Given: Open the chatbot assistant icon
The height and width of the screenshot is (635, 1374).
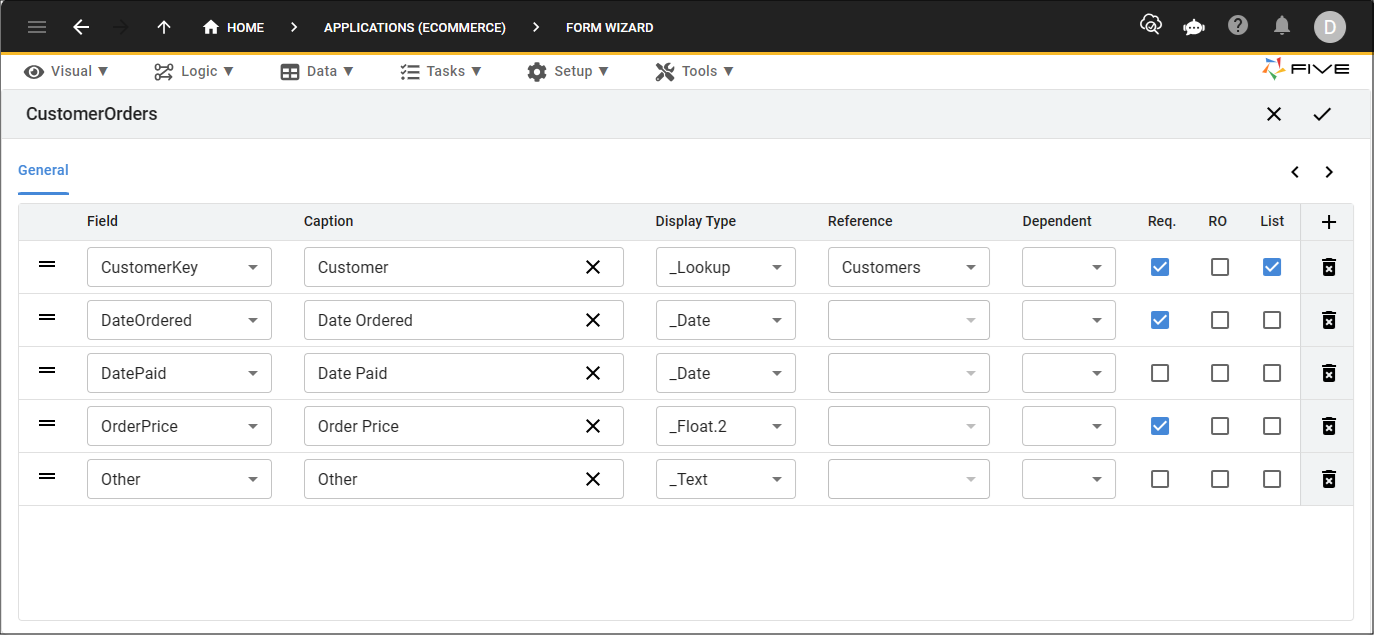Looking at the screenshot, I should [x=1194, y=26].
